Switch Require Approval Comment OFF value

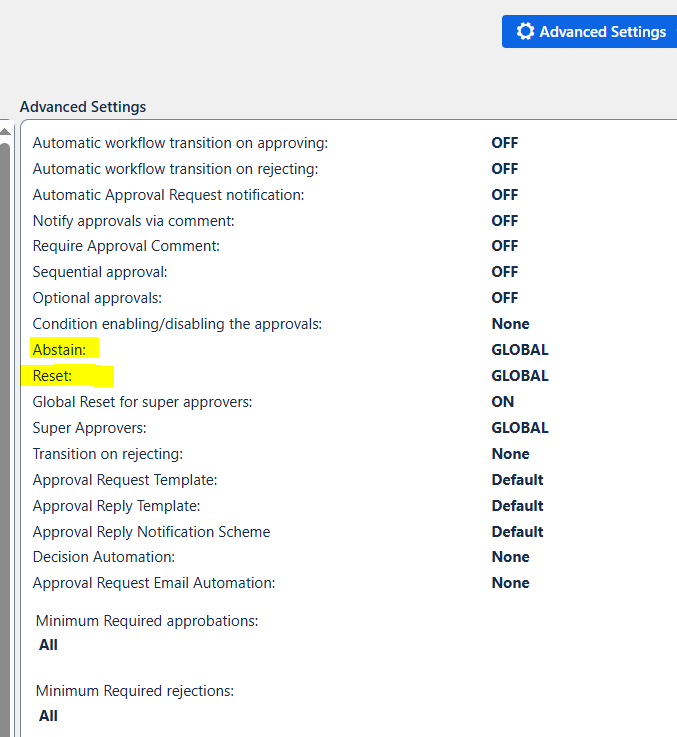(504, 246)
